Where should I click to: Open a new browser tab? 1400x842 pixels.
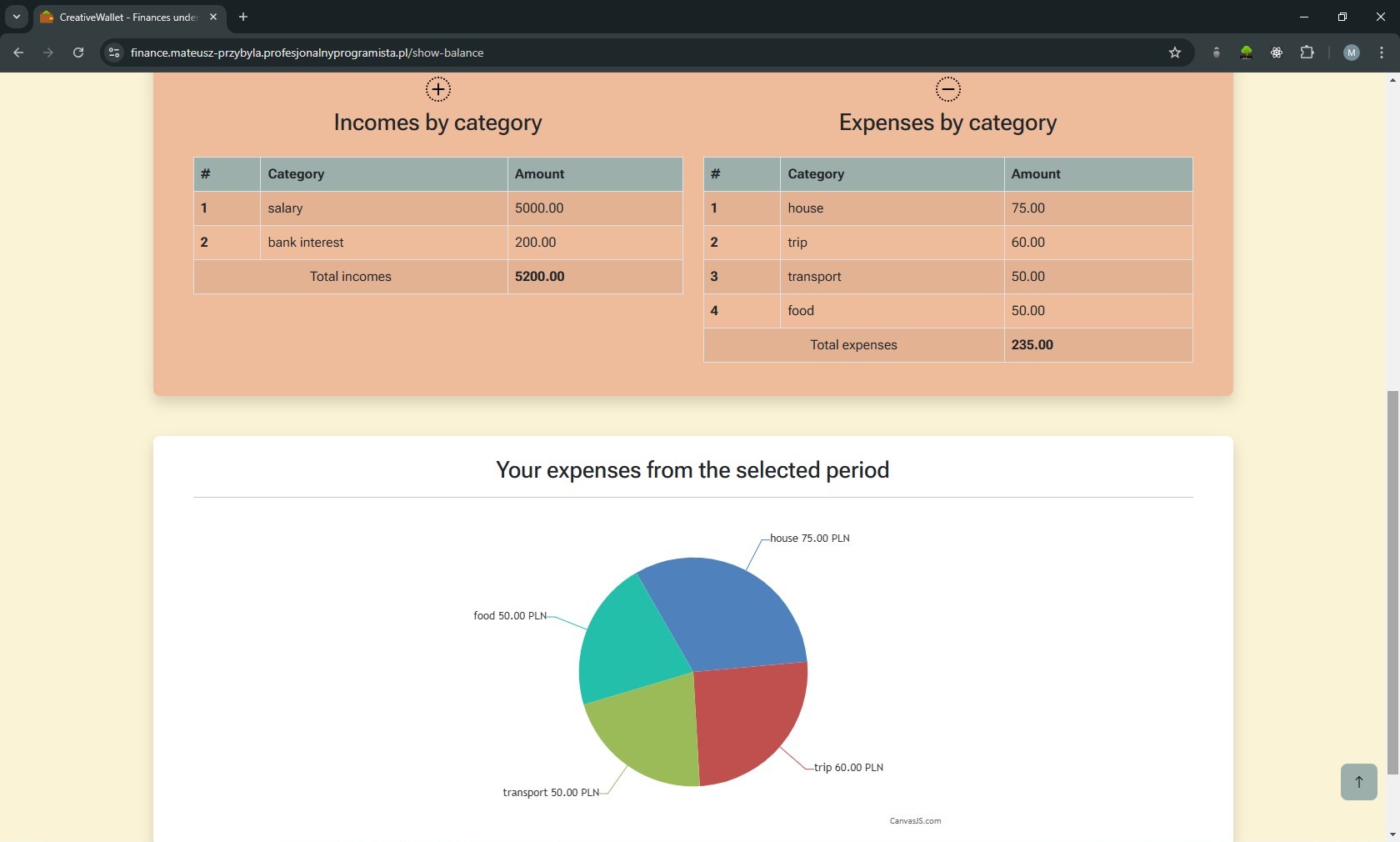(x=243, y=17)
